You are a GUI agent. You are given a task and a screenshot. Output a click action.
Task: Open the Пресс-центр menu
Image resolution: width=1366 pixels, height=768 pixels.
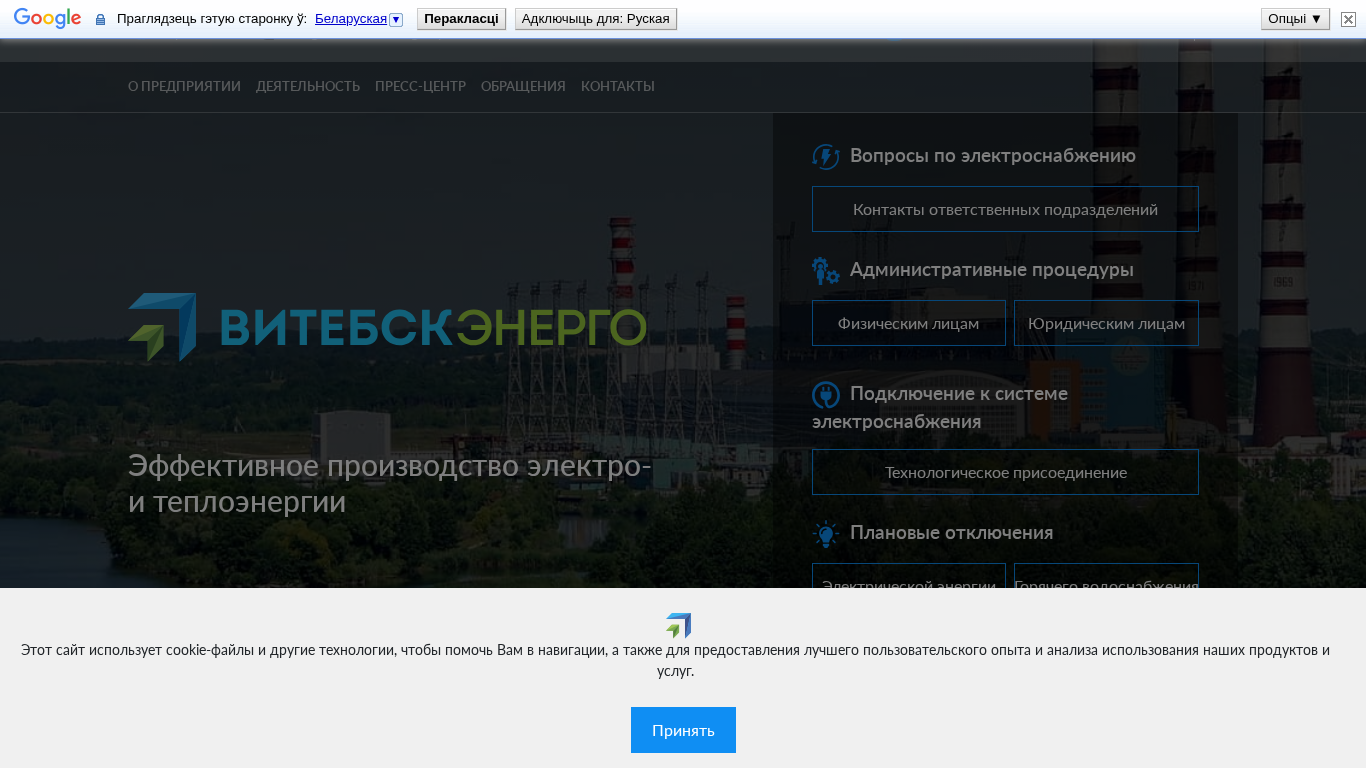(x=420, y=86)
